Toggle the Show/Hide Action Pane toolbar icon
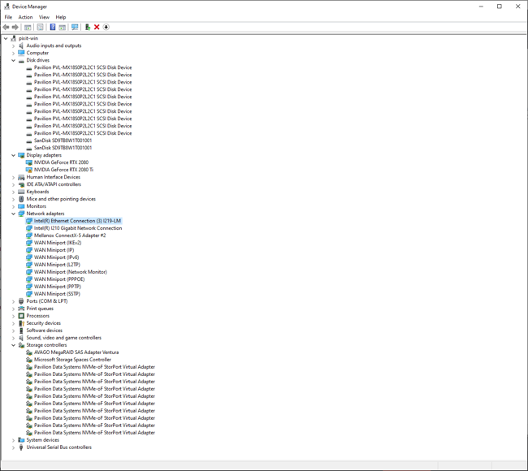 [62, 27]
